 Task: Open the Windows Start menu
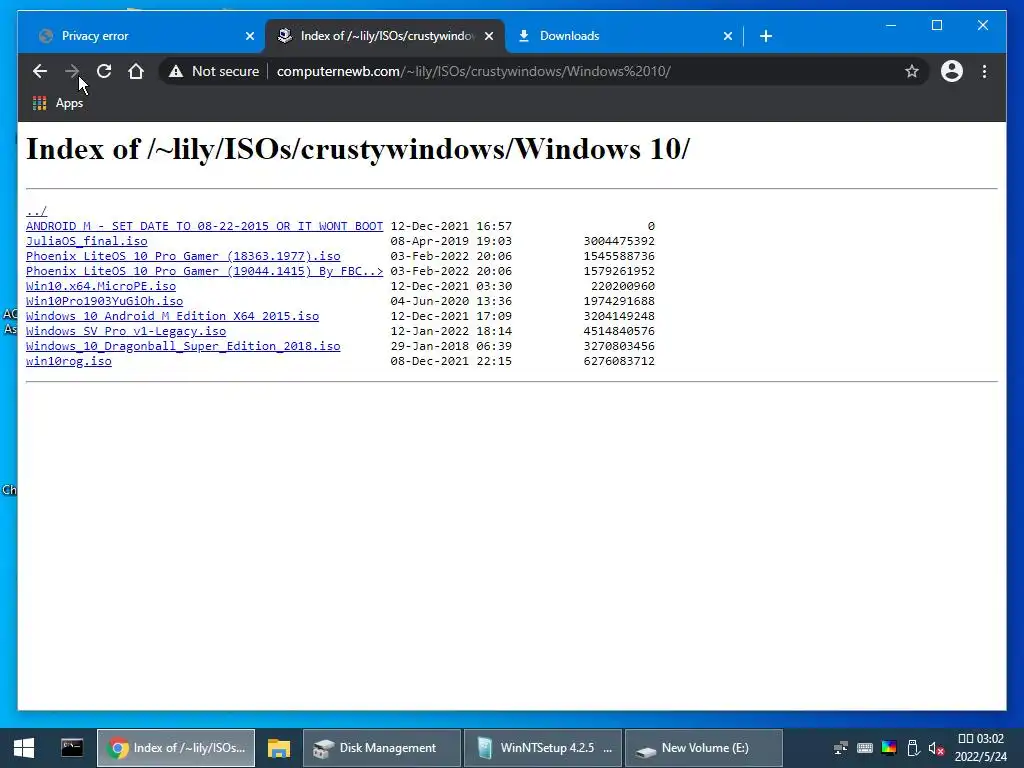point(24,748)
